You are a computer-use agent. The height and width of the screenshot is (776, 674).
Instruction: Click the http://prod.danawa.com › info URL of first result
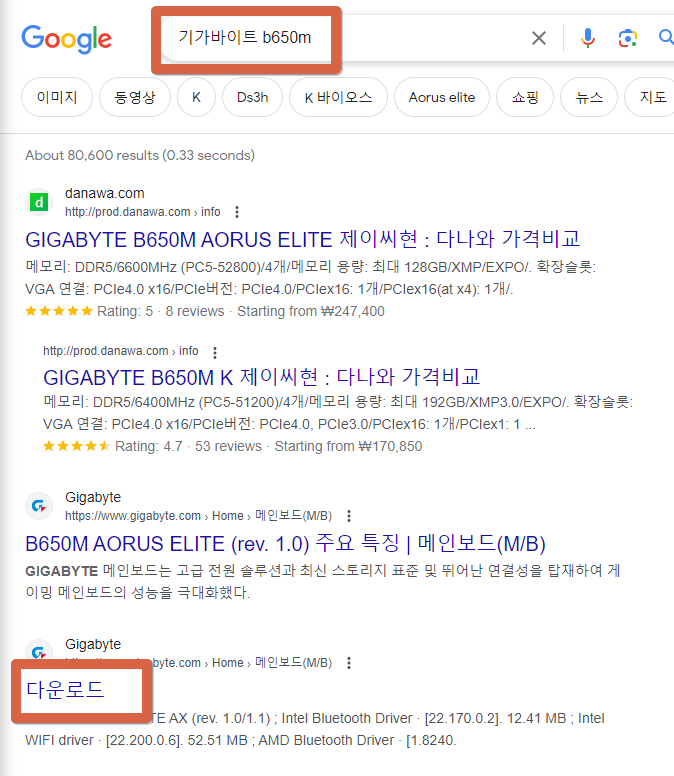[x=143, y=212]
